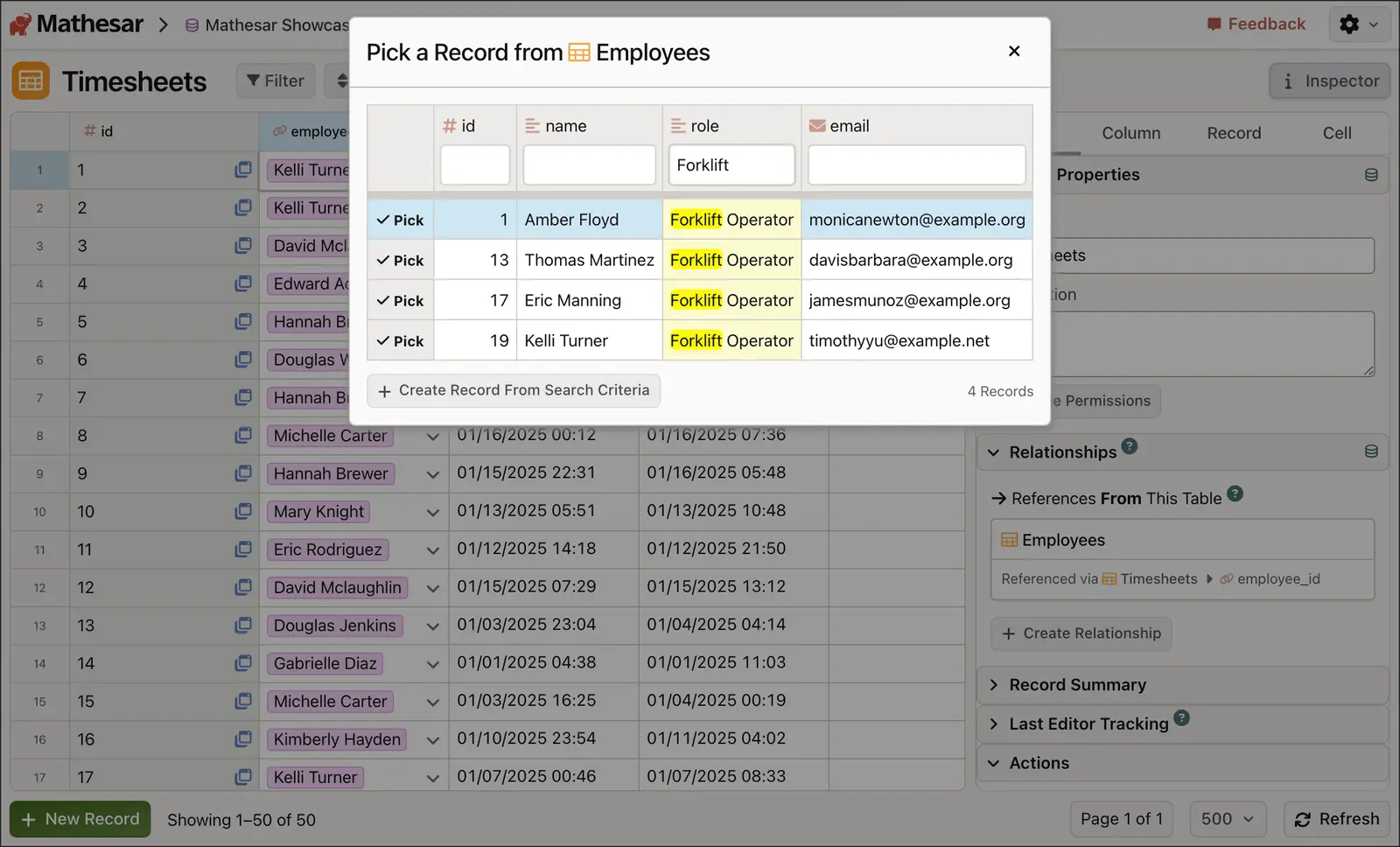
Task: Add a New Record
Action: (x=80, y=820)
